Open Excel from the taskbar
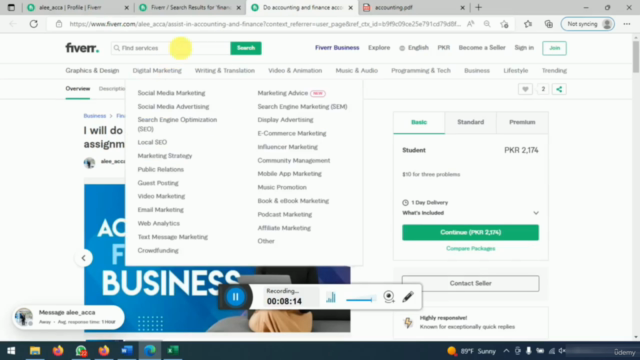Viewport: 640px width, 360px height. tap(173, 351)
